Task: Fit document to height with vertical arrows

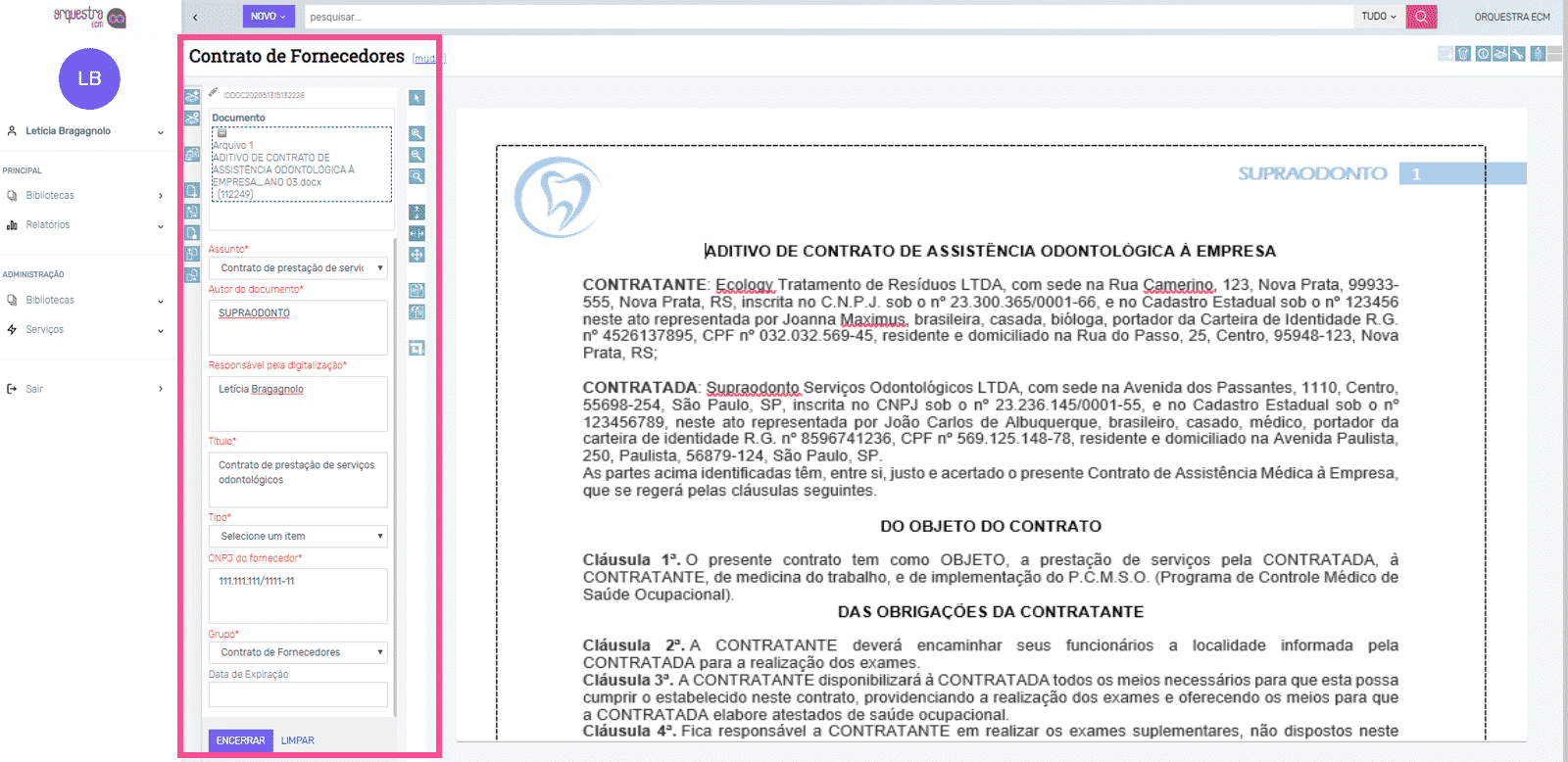Action: tap(416, 212)
